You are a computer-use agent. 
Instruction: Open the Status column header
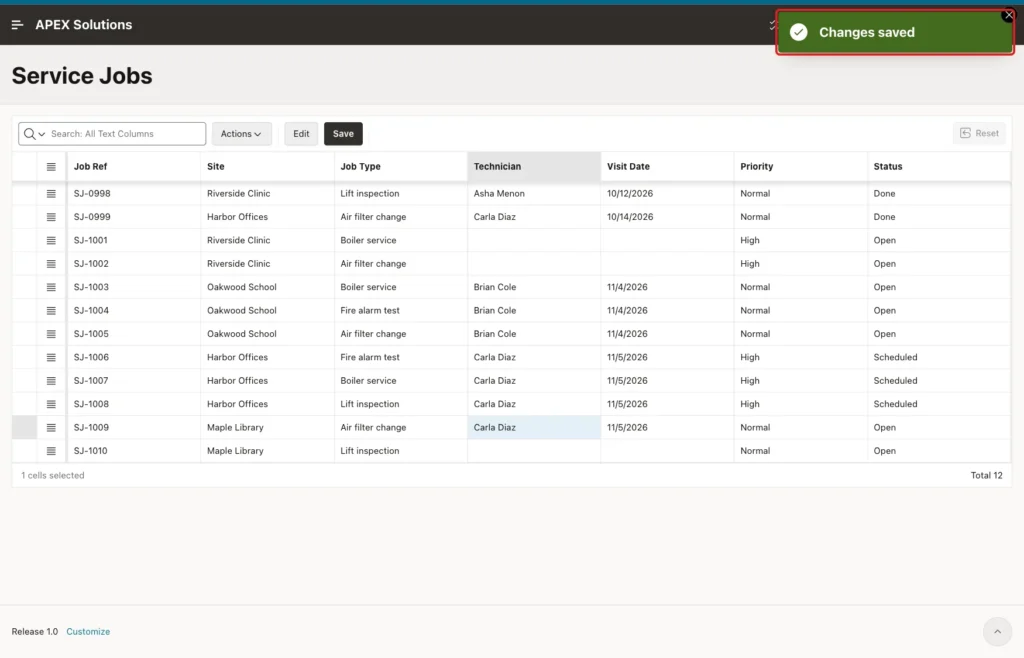pos(939,166)
